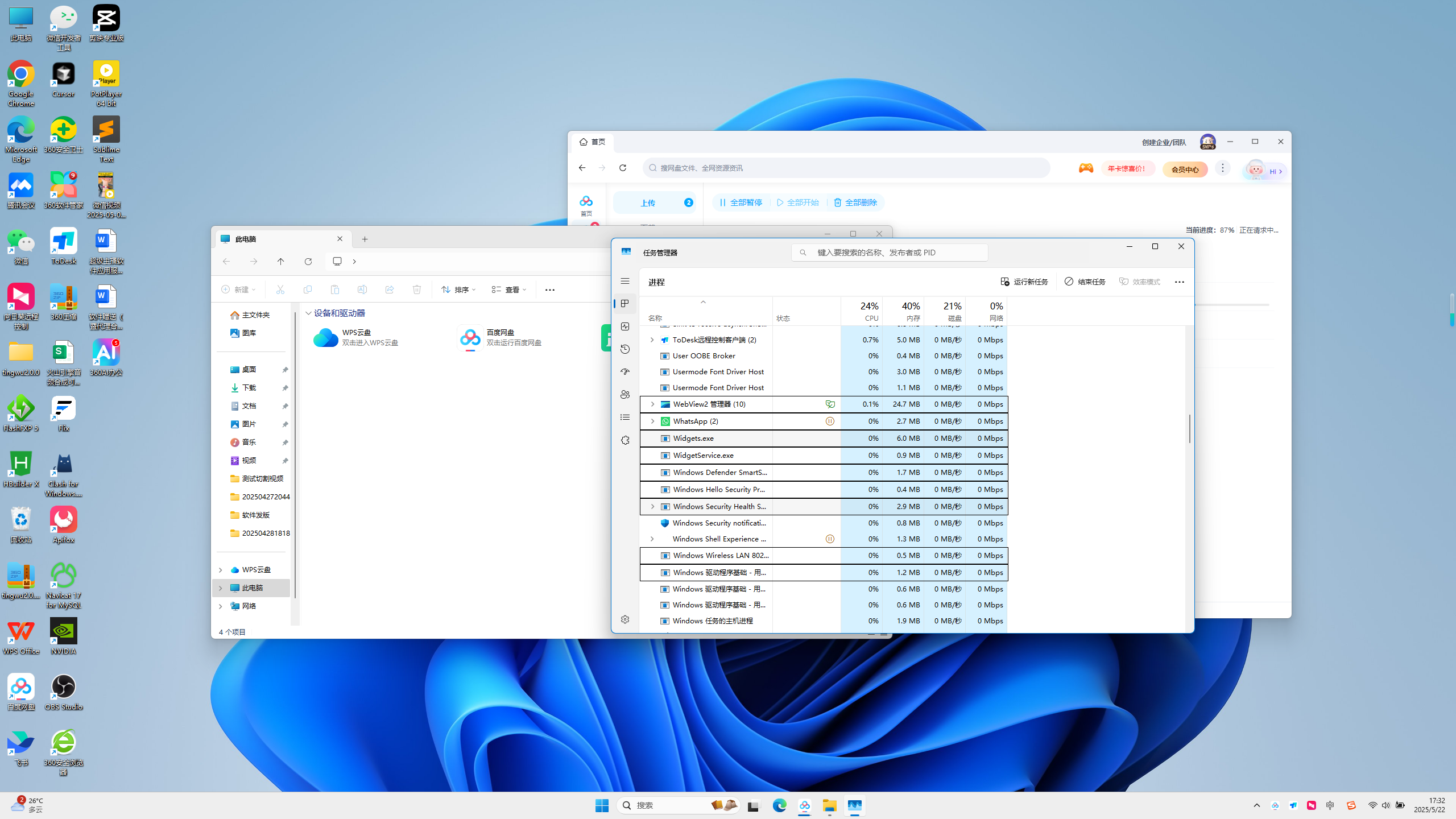Click the Task Manager search field
Image resolution: width=1456 pixels, height=819 pixels.
[x=890, y=253]
